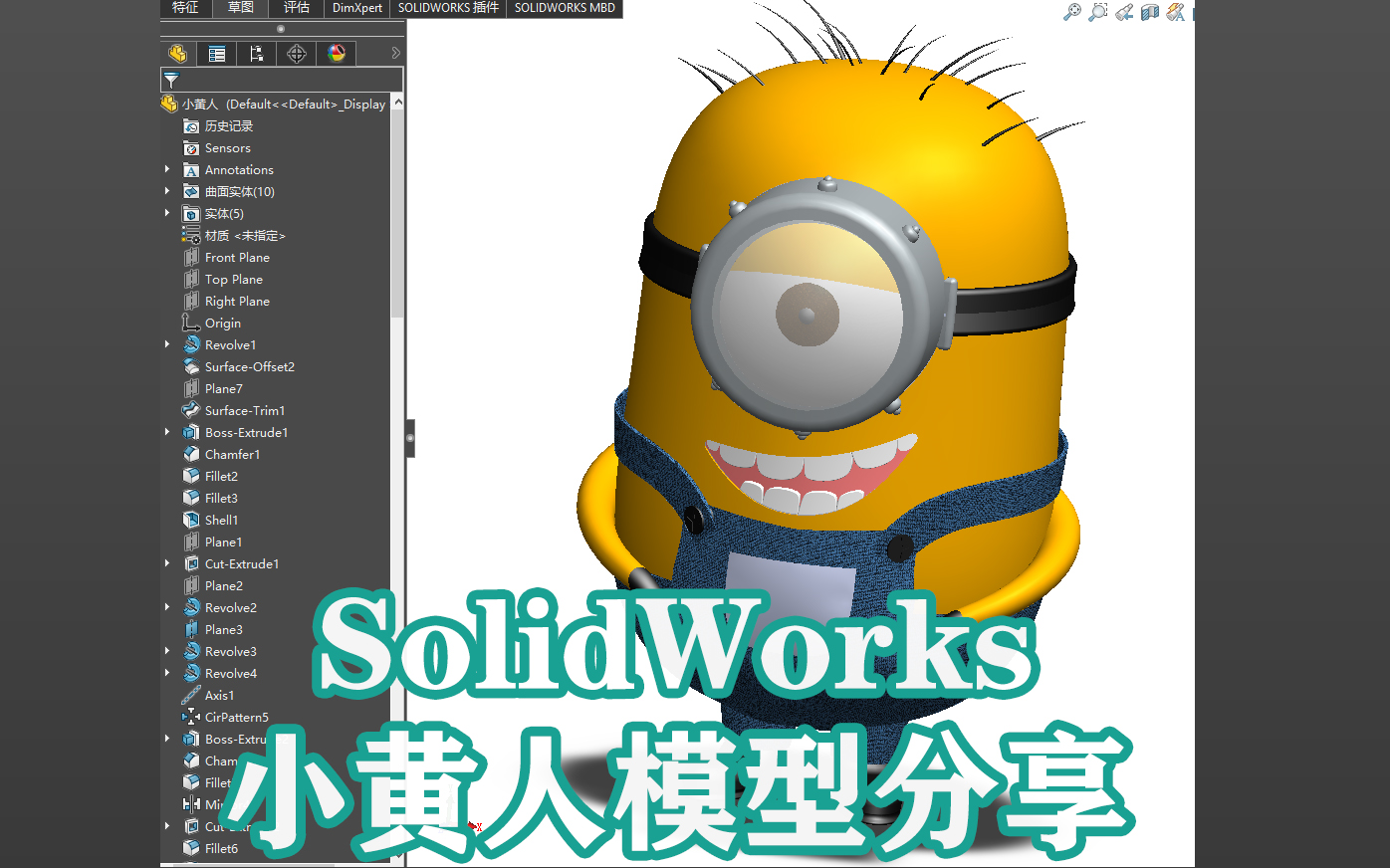Open the PropertyManager tab icon

point(217,54)
